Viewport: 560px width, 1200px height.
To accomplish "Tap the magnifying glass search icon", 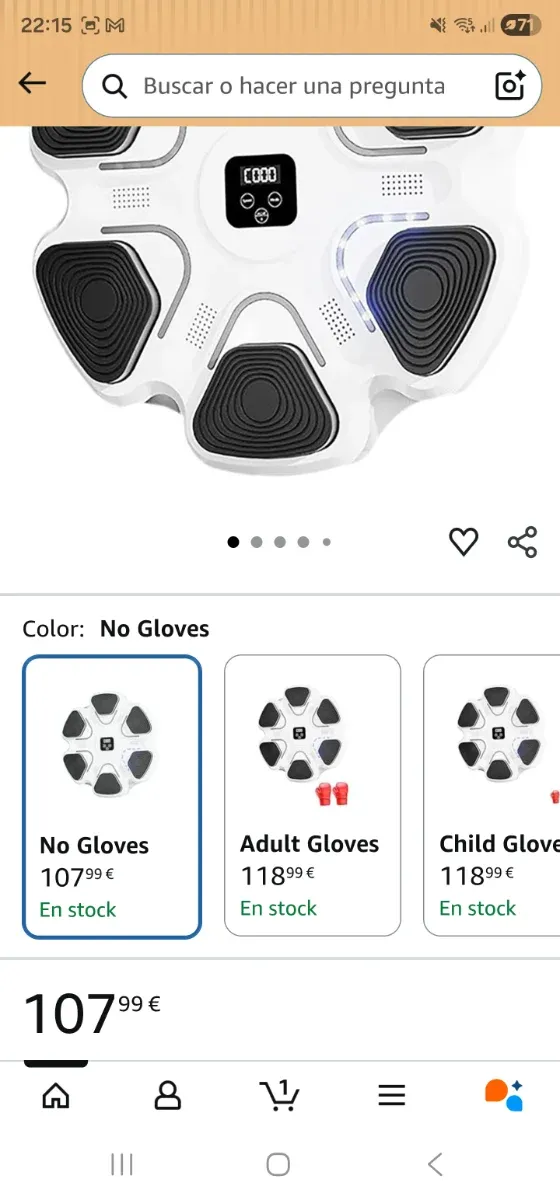I will pyautogui.click(x=115, y=87).
